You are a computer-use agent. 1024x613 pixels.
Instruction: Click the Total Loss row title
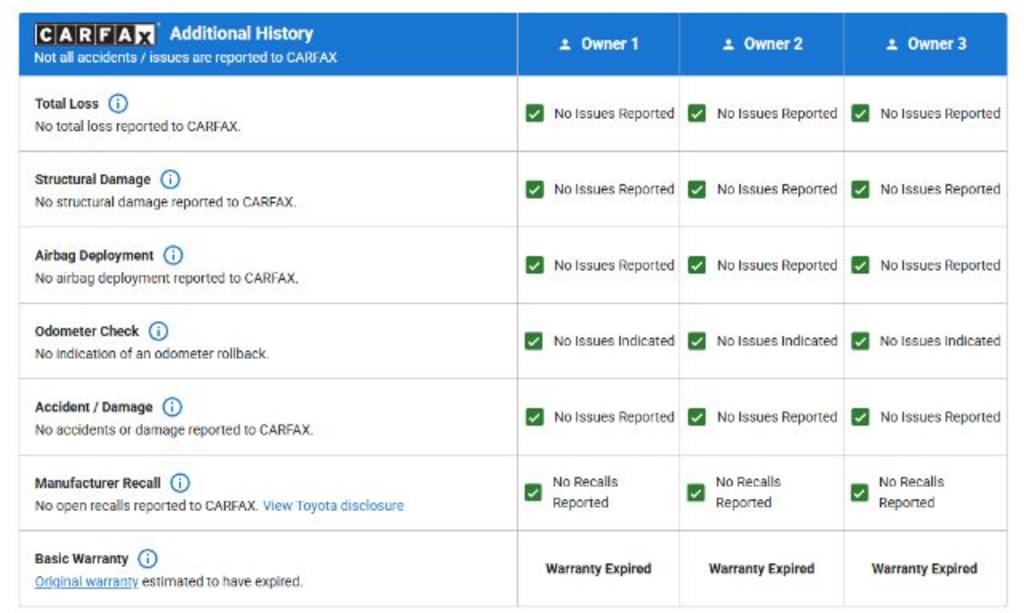pos(67,104)
